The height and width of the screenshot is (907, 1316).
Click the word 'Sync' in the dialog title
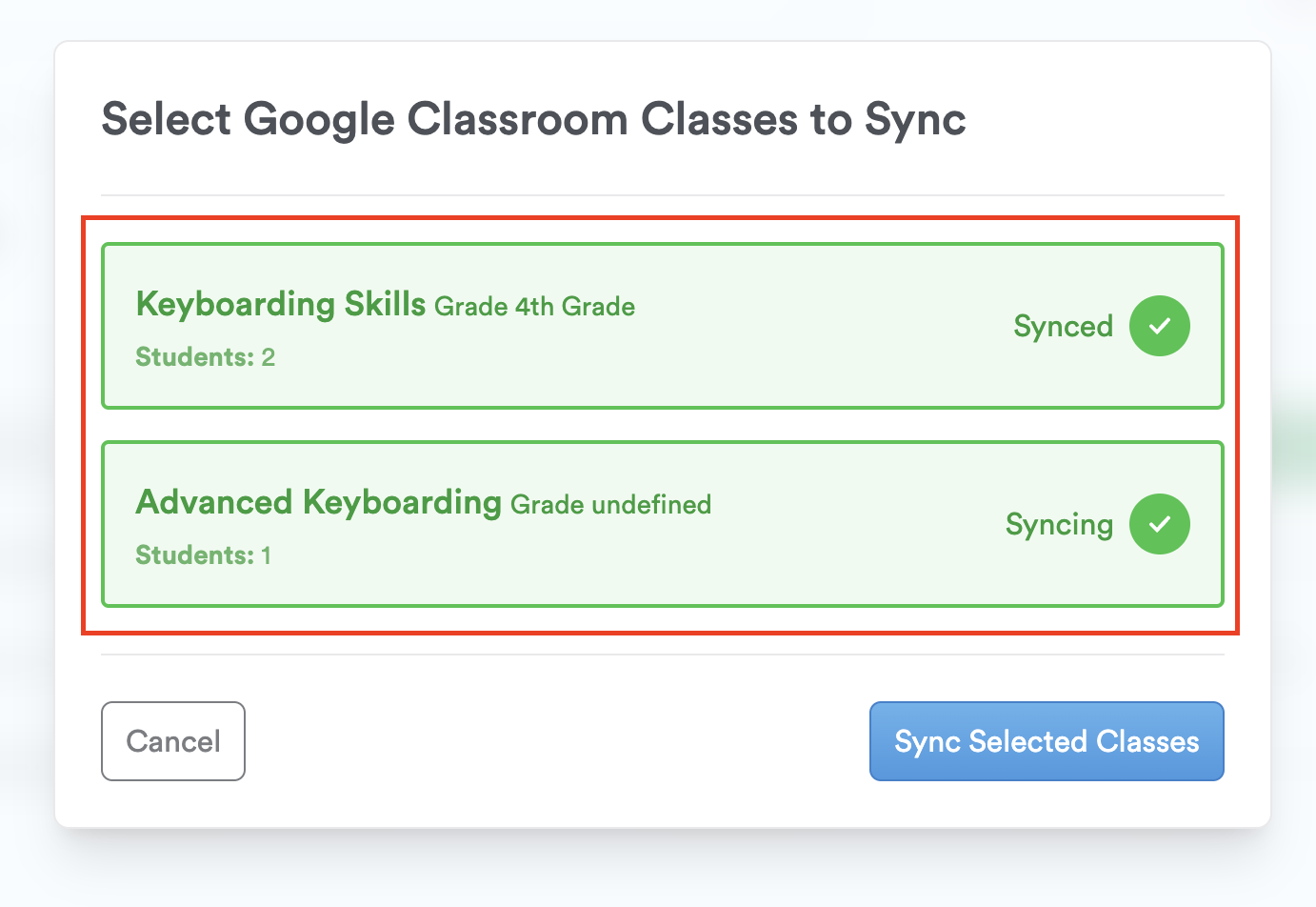915,121
